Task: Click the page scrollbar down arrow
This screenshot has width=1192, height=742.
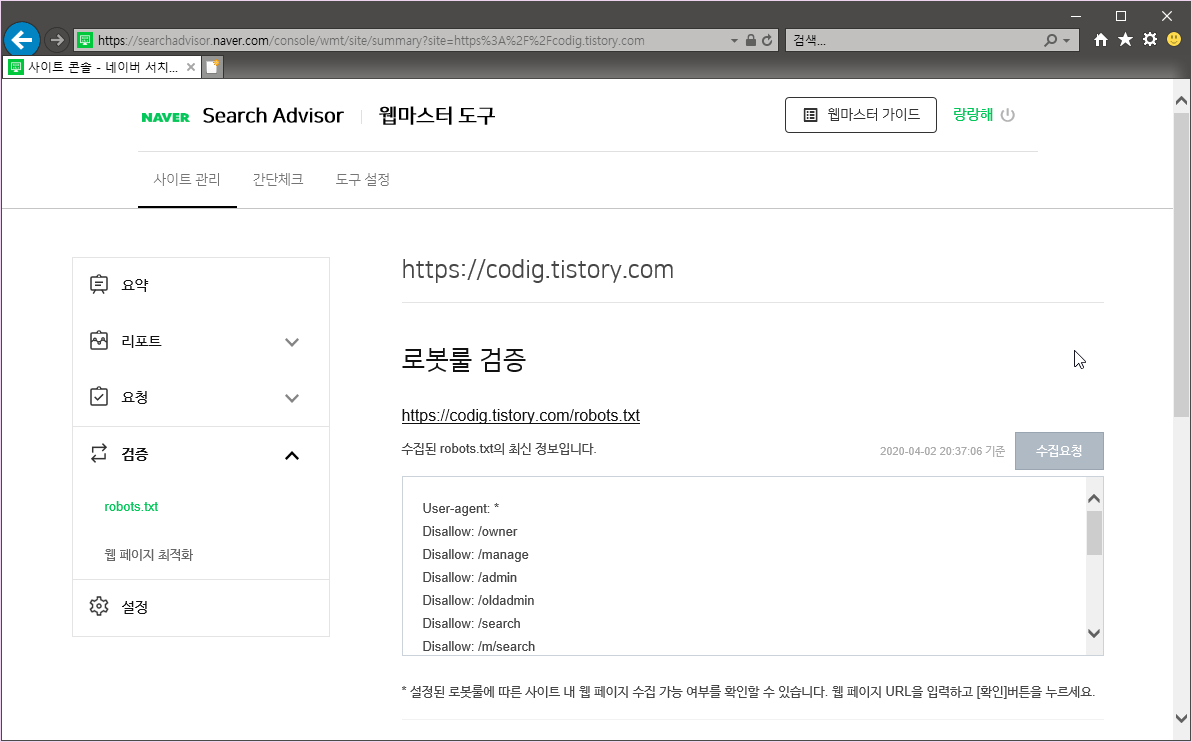Action: click(x=1181, y=718)
